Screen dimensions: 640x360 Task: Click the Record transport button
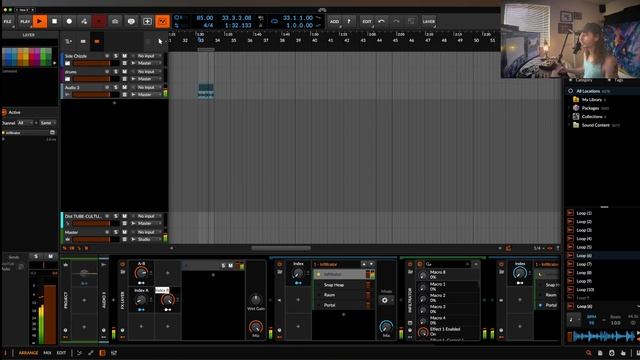pyautogui.click(x=69, y=21)
